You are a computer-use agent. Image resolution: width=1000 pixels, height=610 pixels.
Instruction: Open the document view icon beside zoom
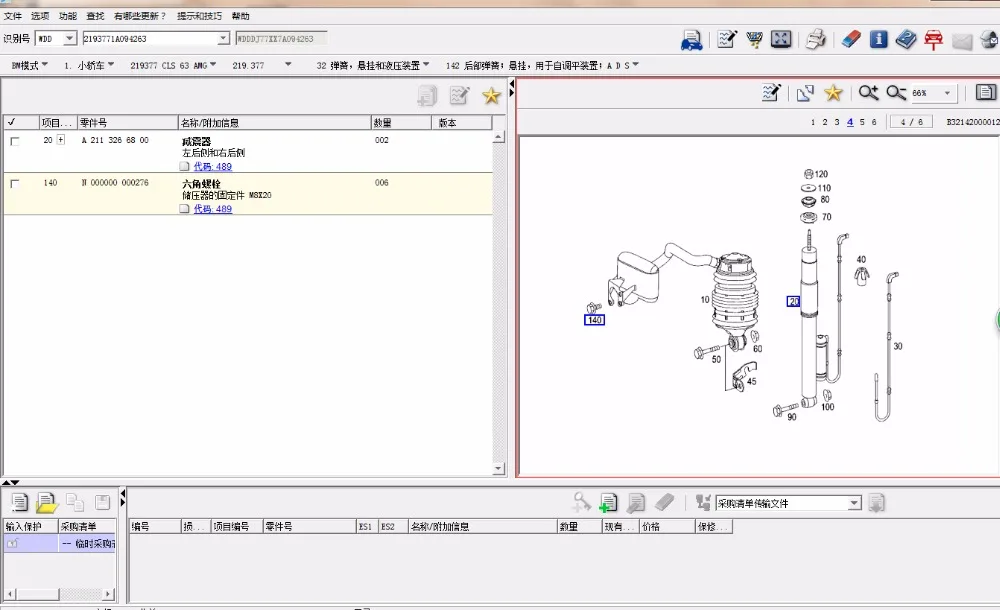985,93
